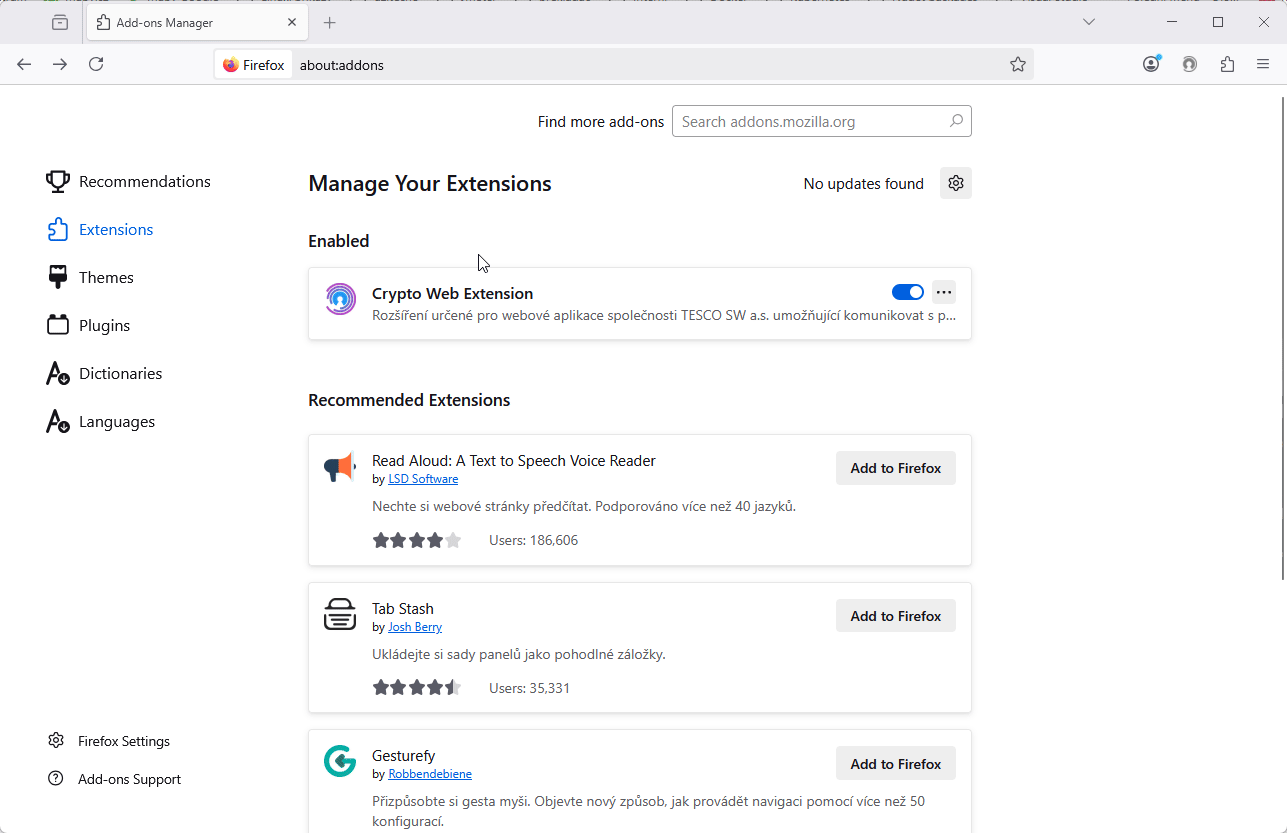
Task: Click the 'Recommended Extensions' heading
Action: click(409, 400)
